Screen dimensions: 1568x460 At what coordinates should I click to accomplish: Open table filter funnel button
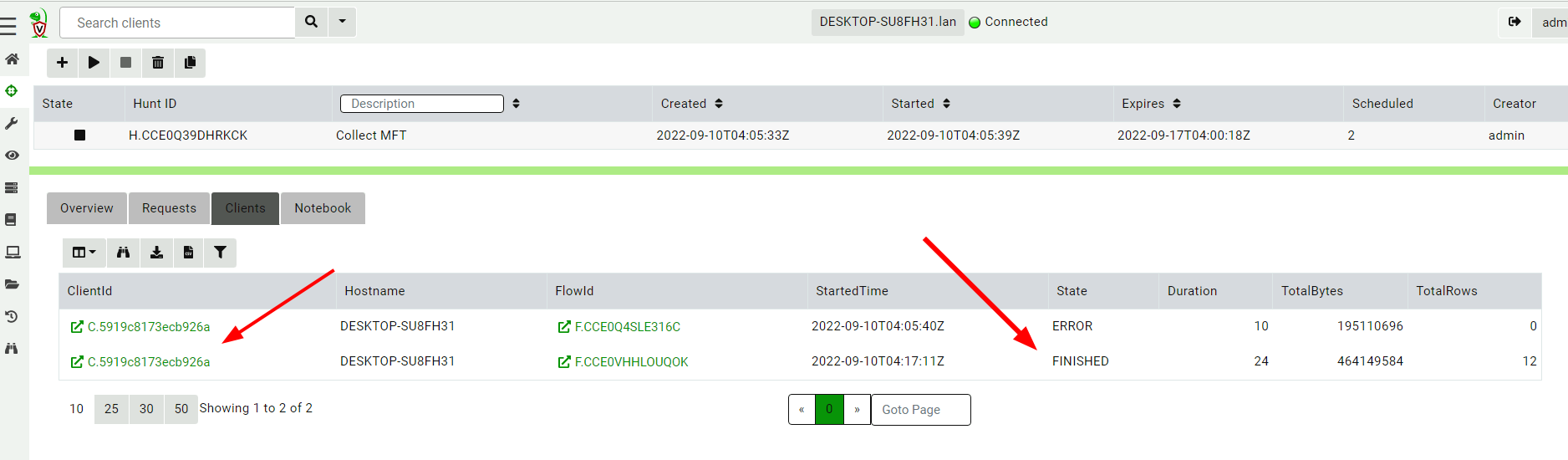(x=221, y=253)
